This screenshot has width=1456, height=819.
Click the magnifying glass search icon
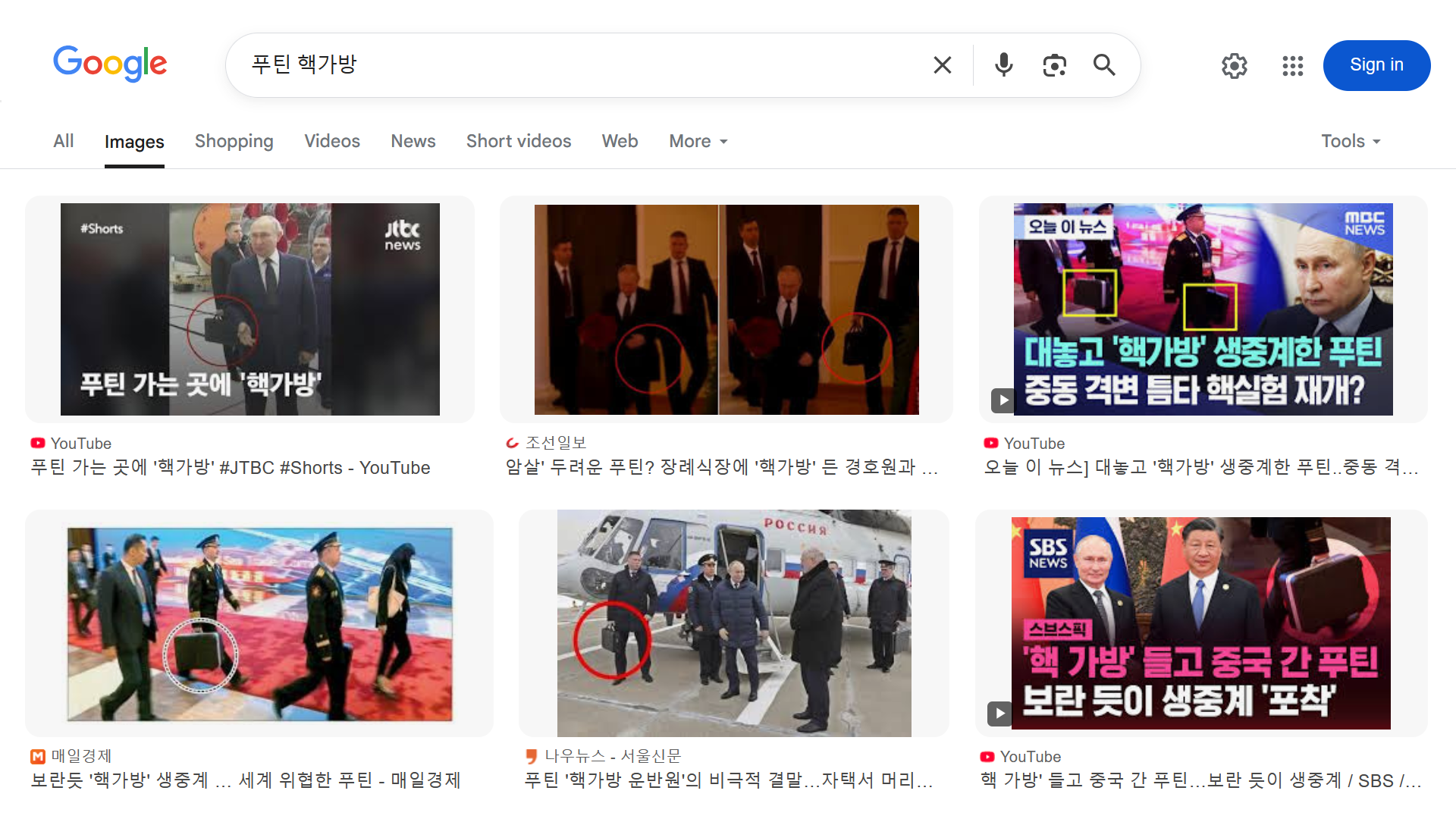[x=1104, y=65]
